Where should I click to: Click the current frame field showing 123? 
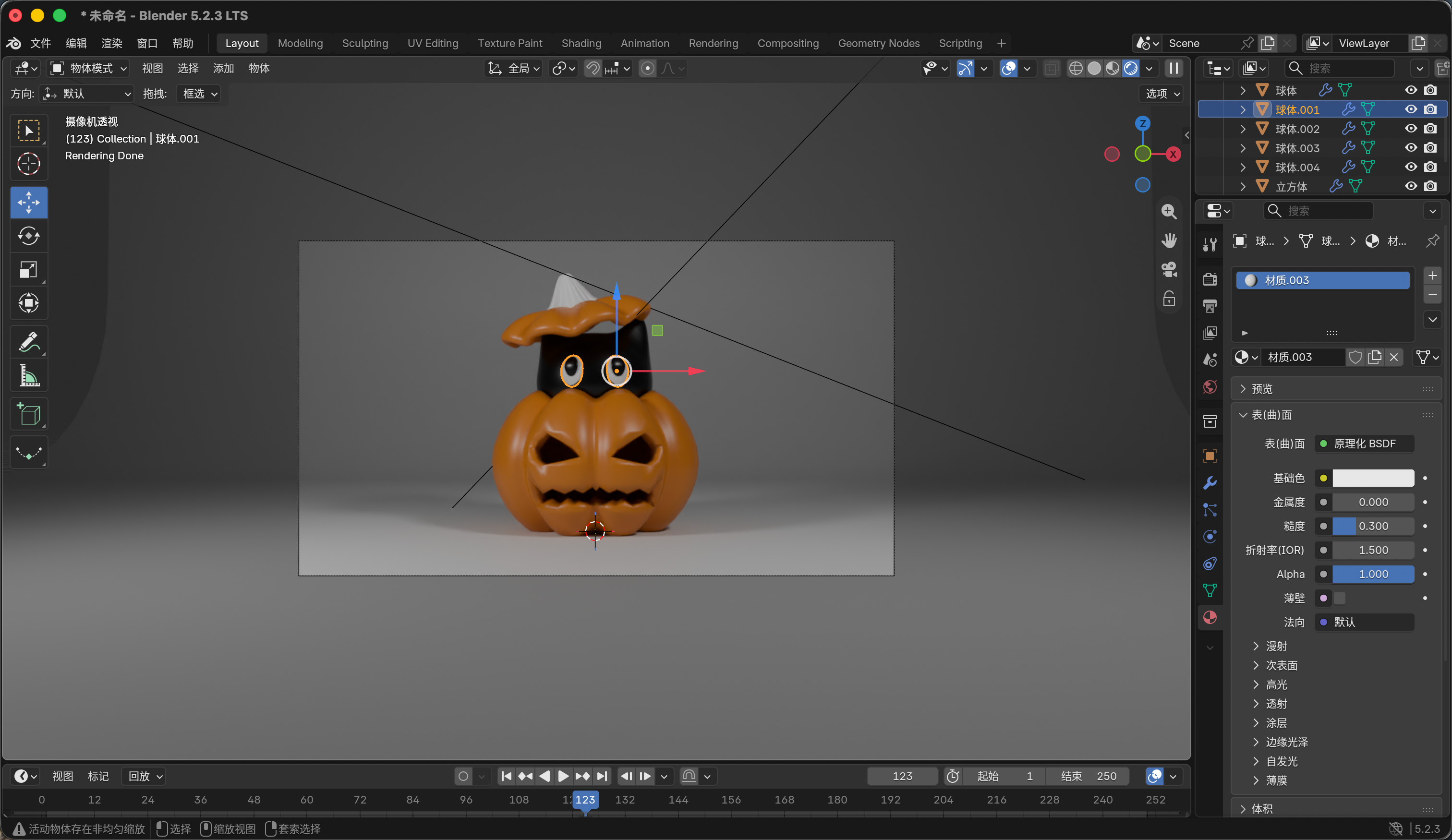902,776
